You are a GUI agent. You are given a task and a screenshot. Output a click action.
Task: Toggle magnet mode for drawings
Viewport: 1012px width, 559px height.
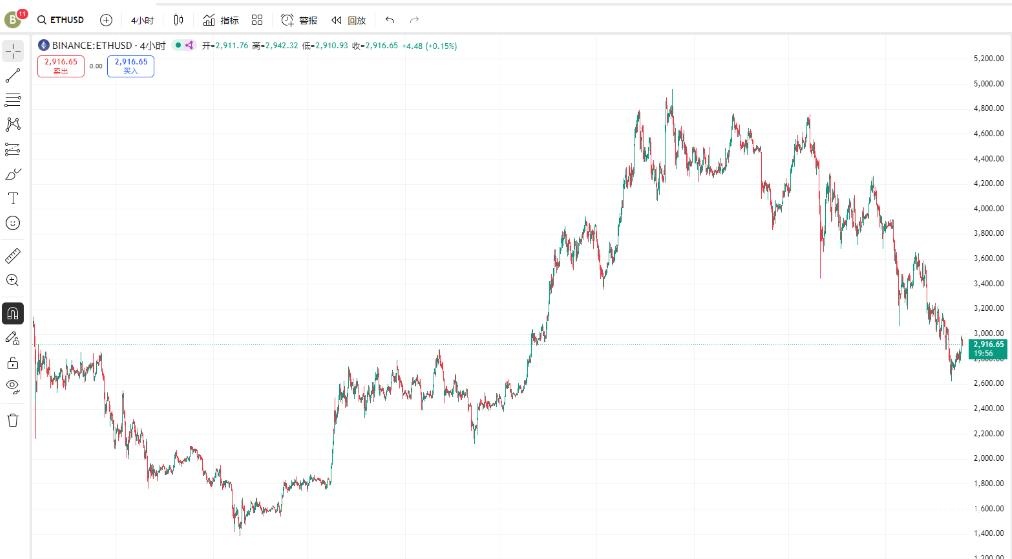pyautogui.click(x=13, y=313)
